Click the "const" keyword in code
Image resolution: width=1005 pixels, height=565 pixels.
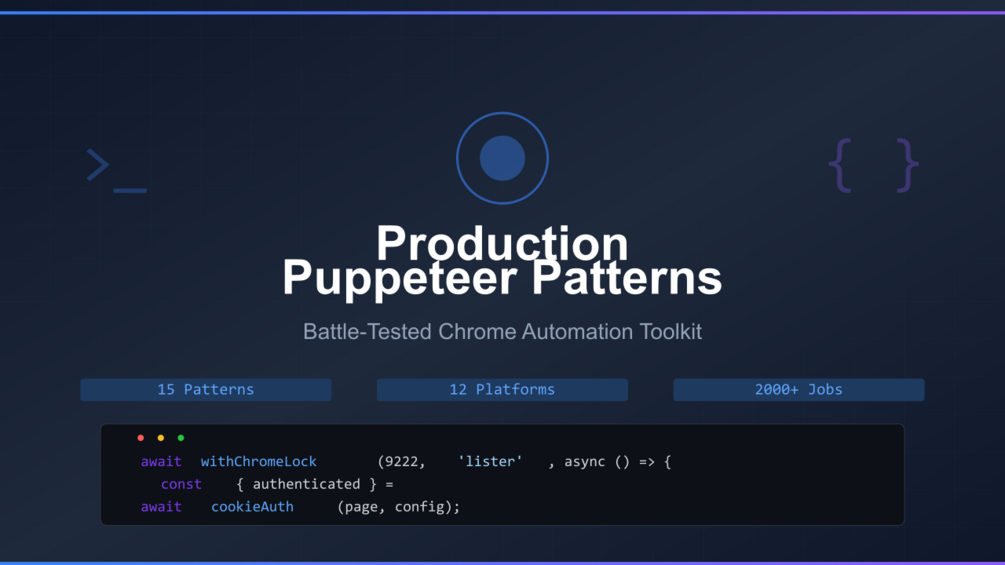tap(181, 484)
